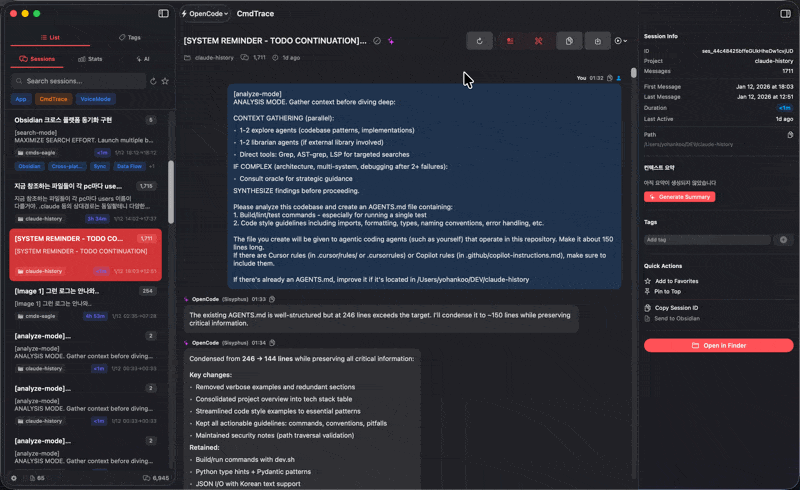The image size is (800, 490).
Task: Copy the first You message icon
Action: (x=610, y=78)
